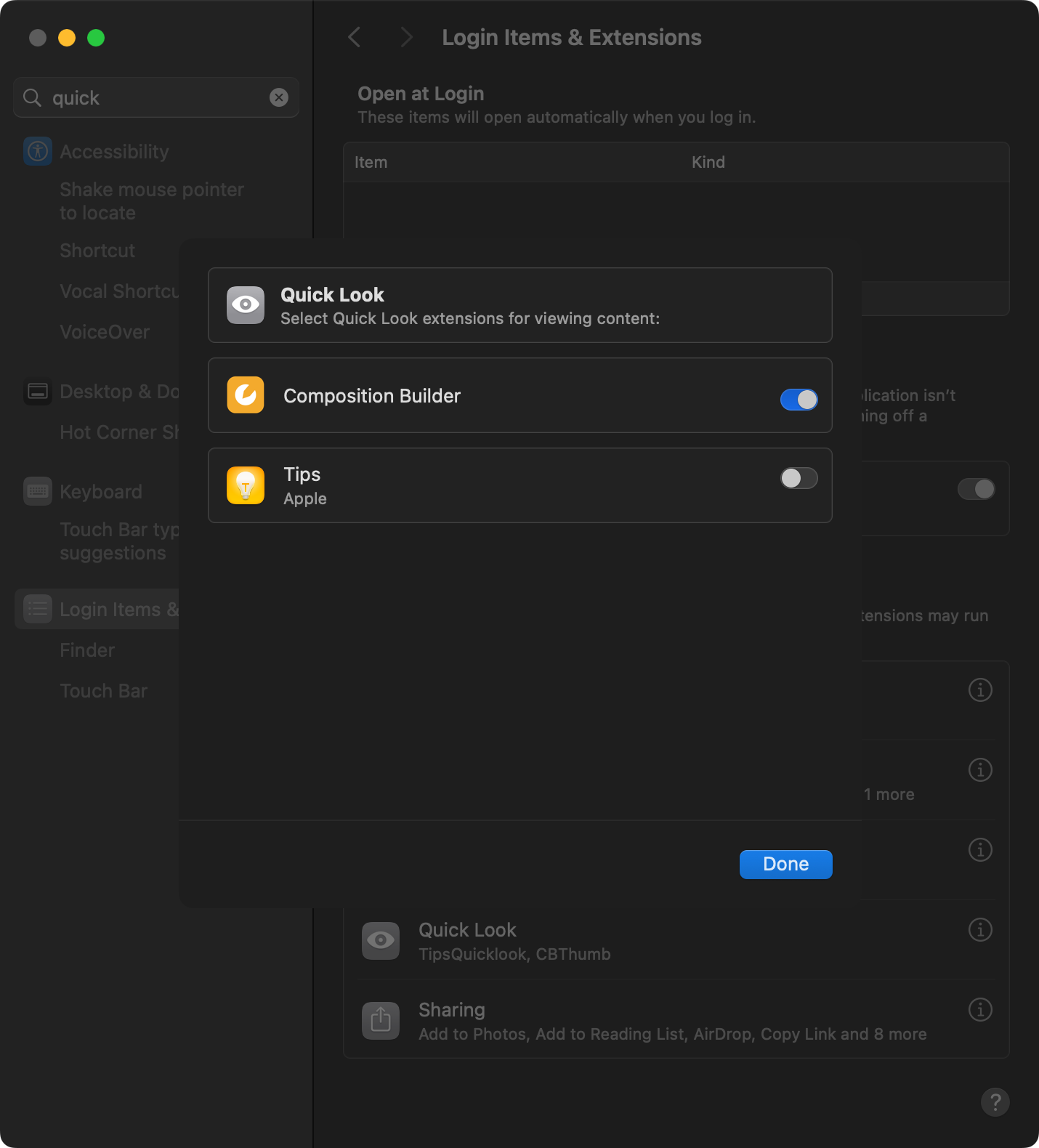Click the "Login Items & Extensions" page title
Viewport: 1039px width, 1148px height.
(572, 38)
